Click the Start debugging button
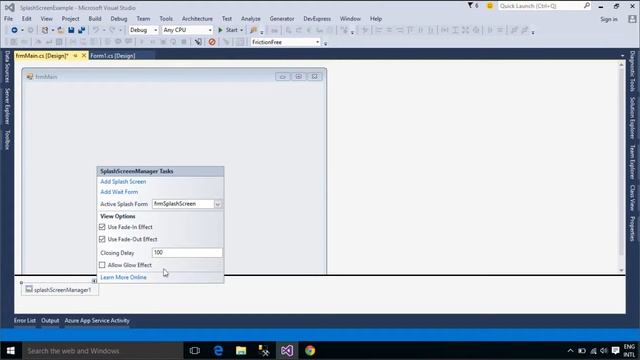The height and width of the screenshot is (360, 640). click(227, 30)
